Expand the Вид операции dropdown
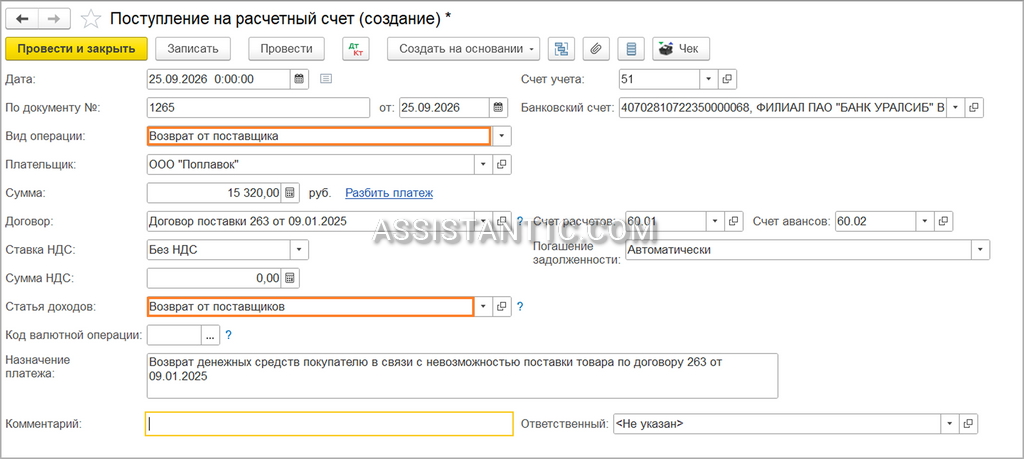The image size is (1024, 459). [x=502, y=136]
